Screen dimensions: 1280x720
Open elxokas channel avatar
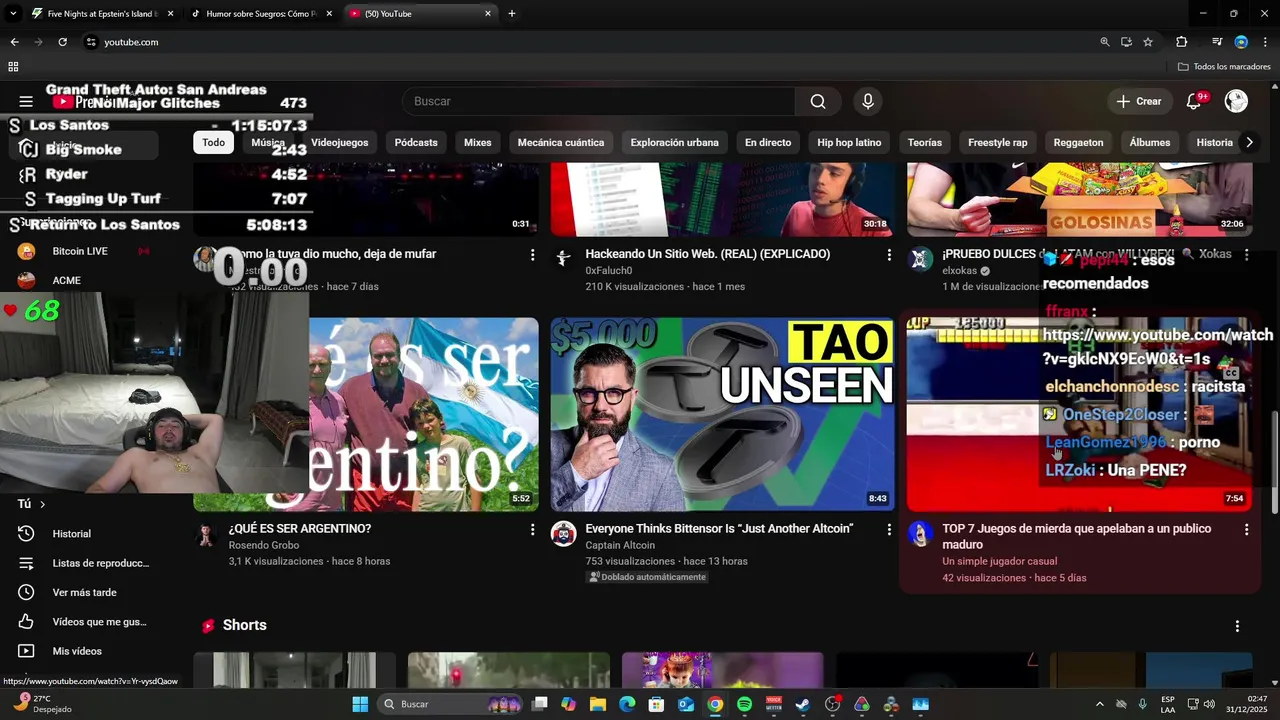point(920,259)
